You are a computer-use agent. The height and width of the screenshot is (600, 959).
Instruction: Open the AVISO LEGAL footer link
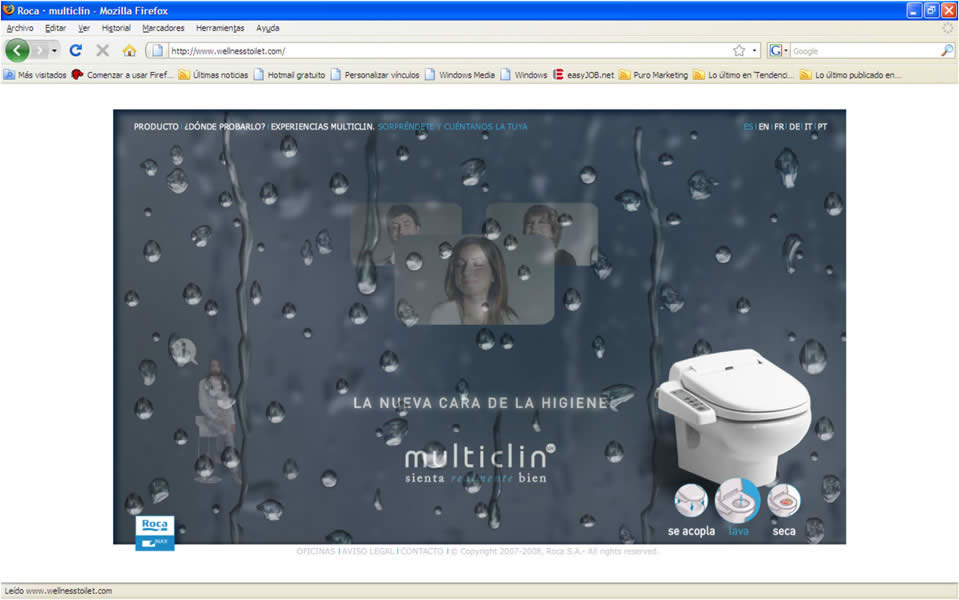pyautogui.click(x=368, y=551)
